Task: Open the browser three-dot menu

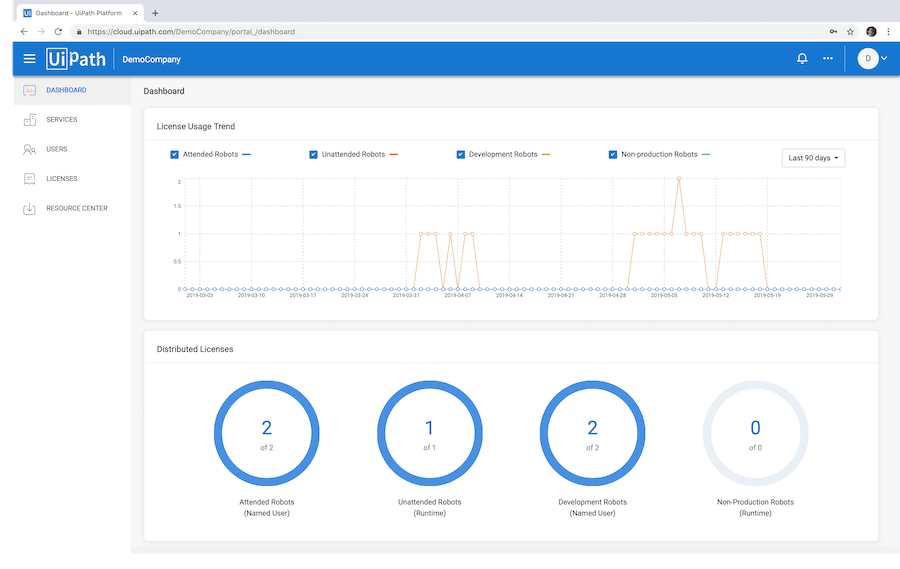Action: point(888,32)
